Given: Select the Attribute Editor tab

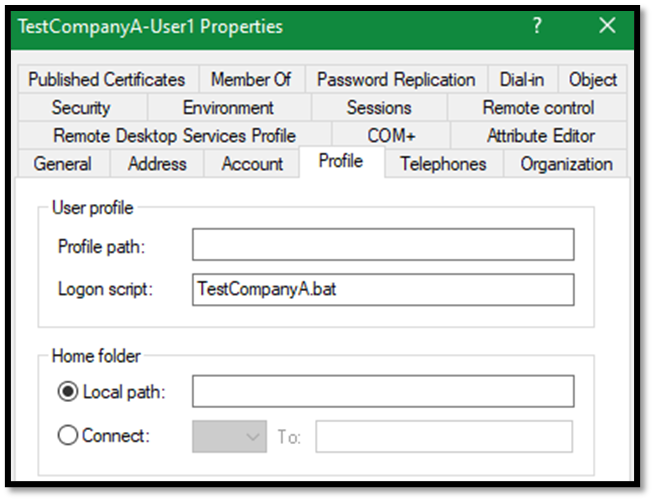Looking at the screenshot, I should pyautogui.click(x=540, y=136).
